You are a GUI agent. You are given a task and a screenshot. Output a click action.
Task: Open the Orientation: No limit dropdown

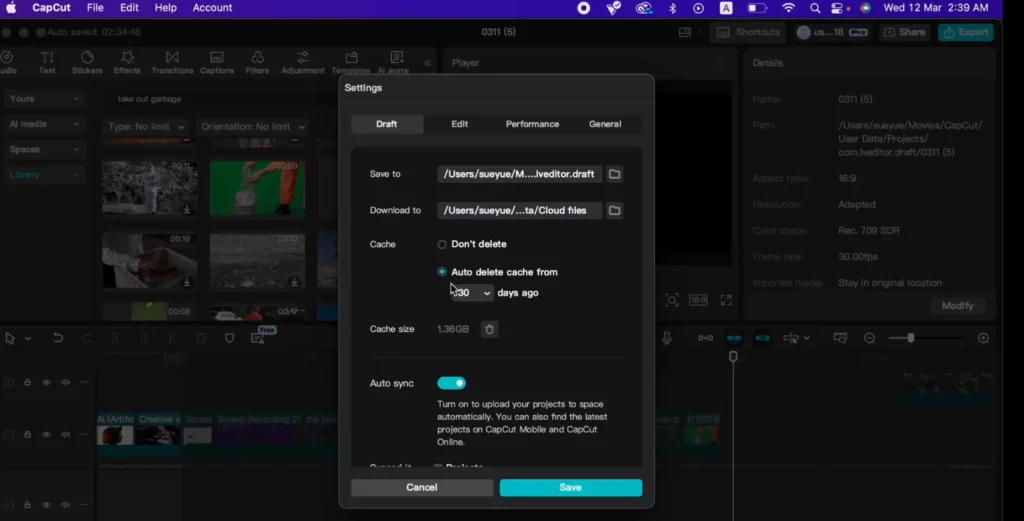[252, 127]
